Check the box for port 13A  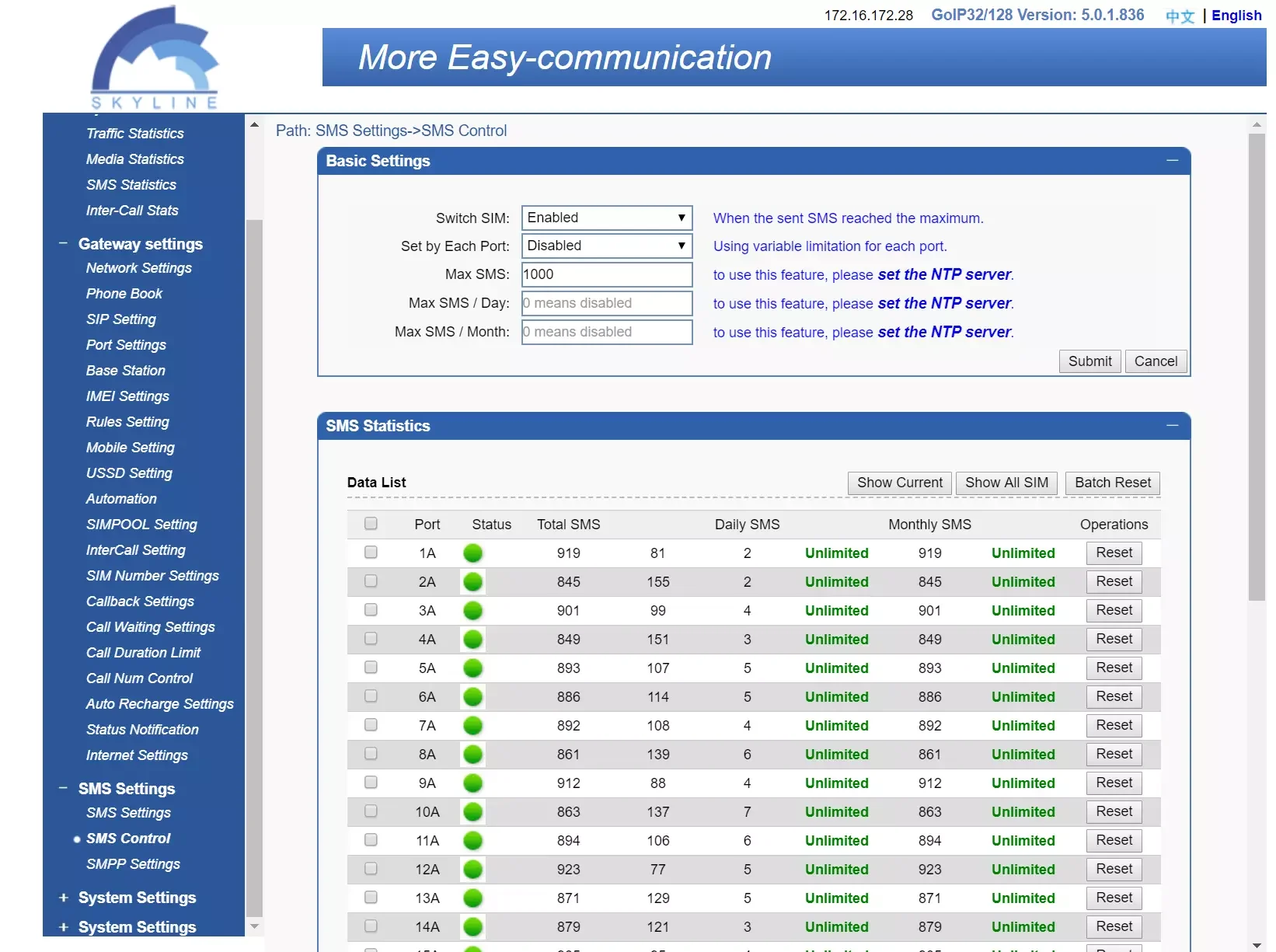coord(371,898)
